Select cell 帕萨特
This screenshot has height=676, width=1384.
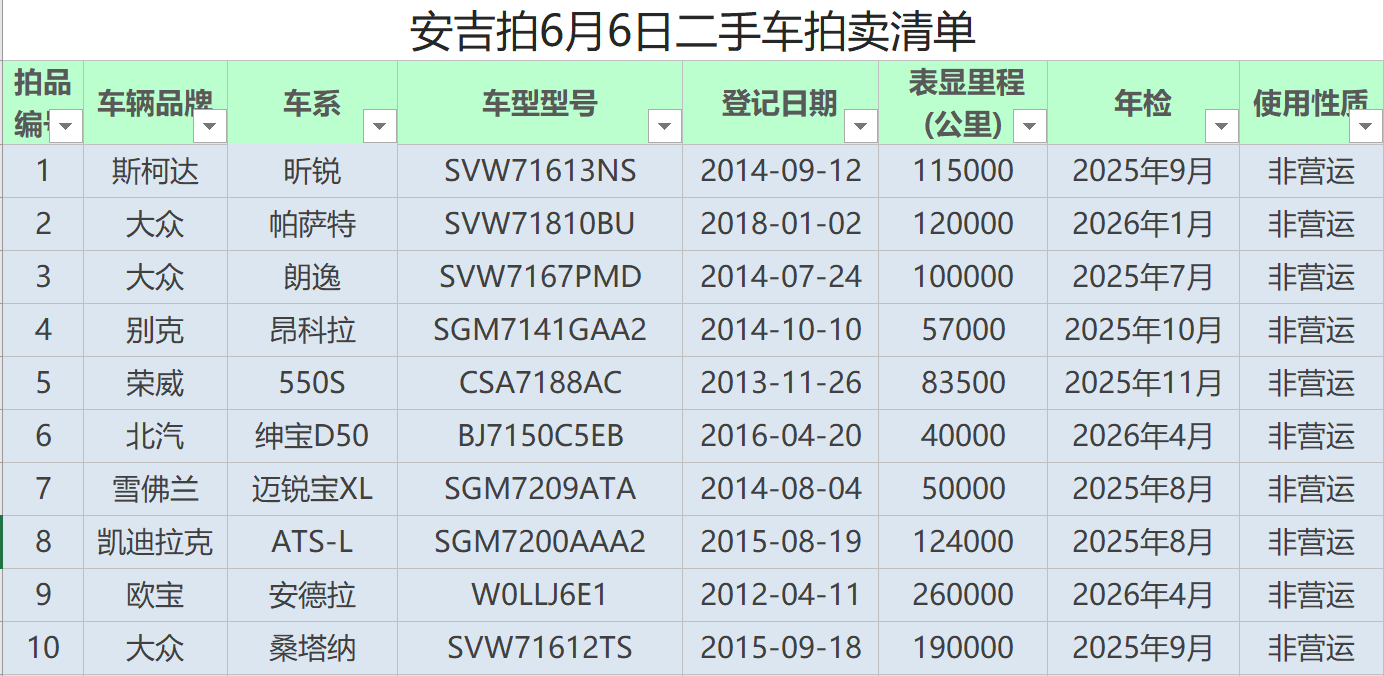point(312,224)
